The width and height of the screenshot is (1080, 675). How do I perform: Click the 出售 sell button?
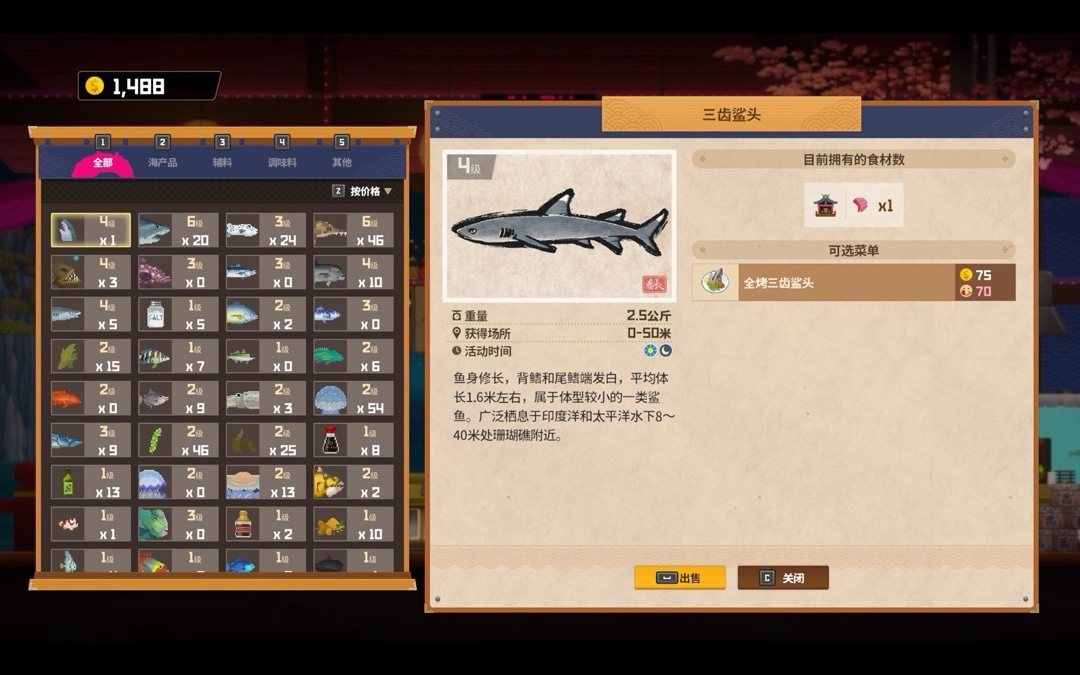680,577
